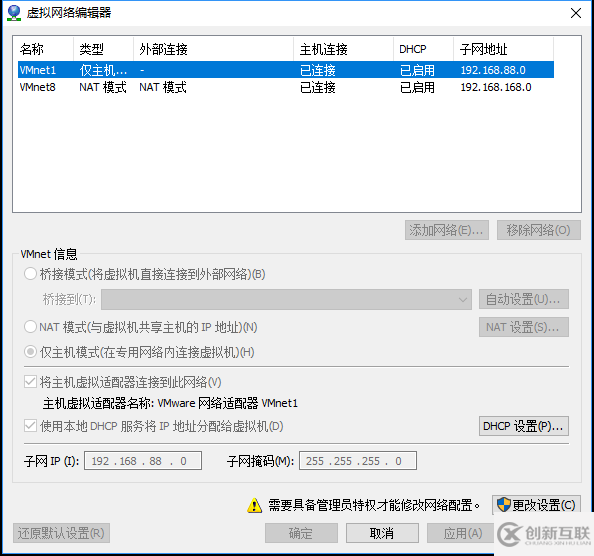The image size is (594, 556).
Task: Click the 子网掩码 input field
Action: (x=358, y=461)
